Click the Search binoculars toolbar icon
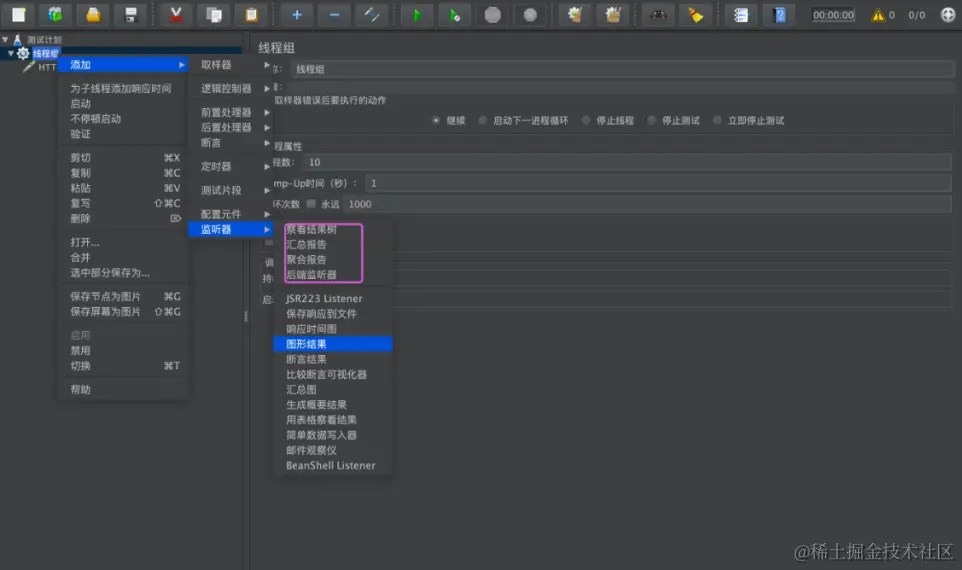The height and width of the screenshot is (570, 962). point(658,15)
